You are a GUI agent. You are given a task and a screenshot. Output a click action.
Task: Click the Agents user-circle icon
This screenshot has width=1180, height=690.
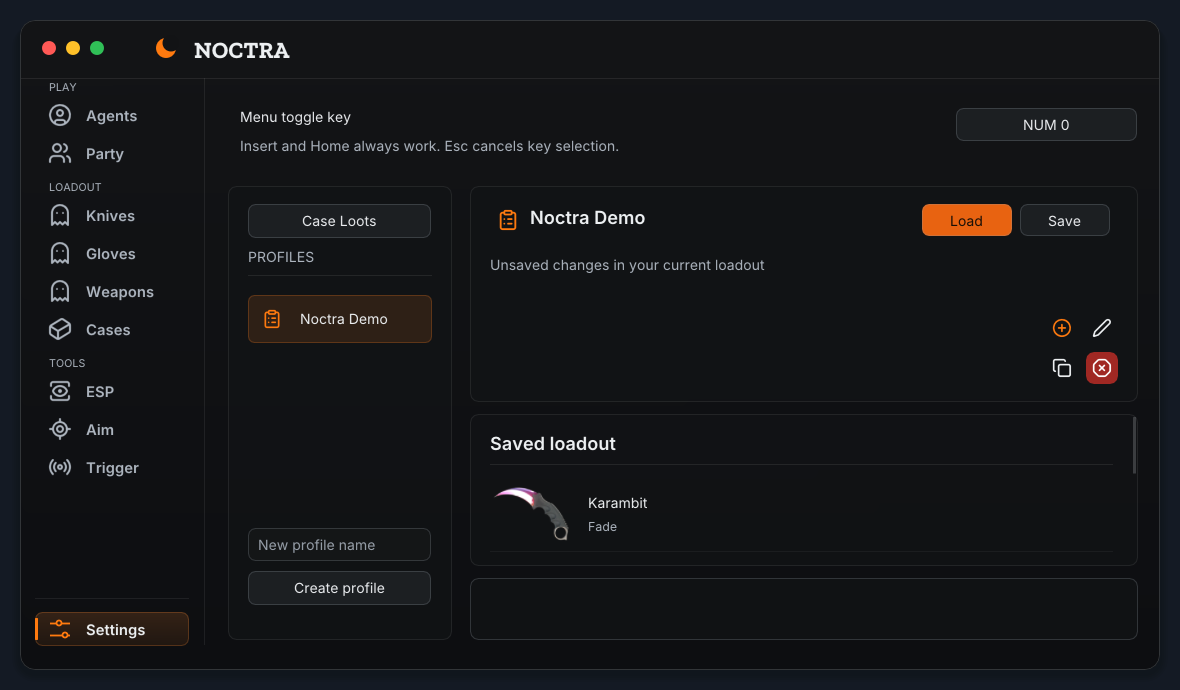point(60,115)
